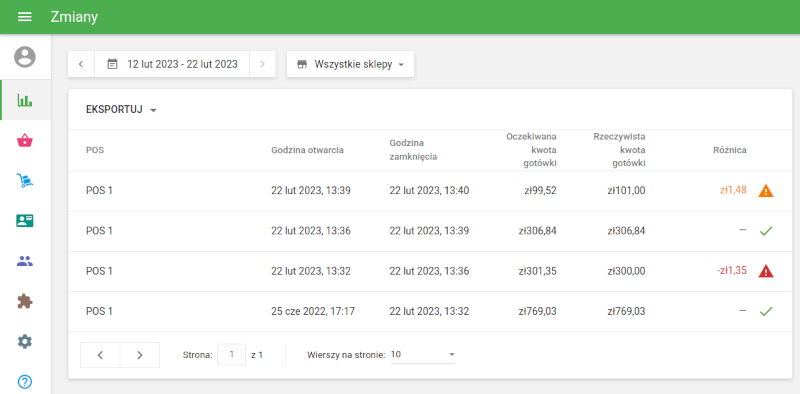Open the employee ID card section
The height and width of the screenshot is (394, 800).
coord(24,220)
